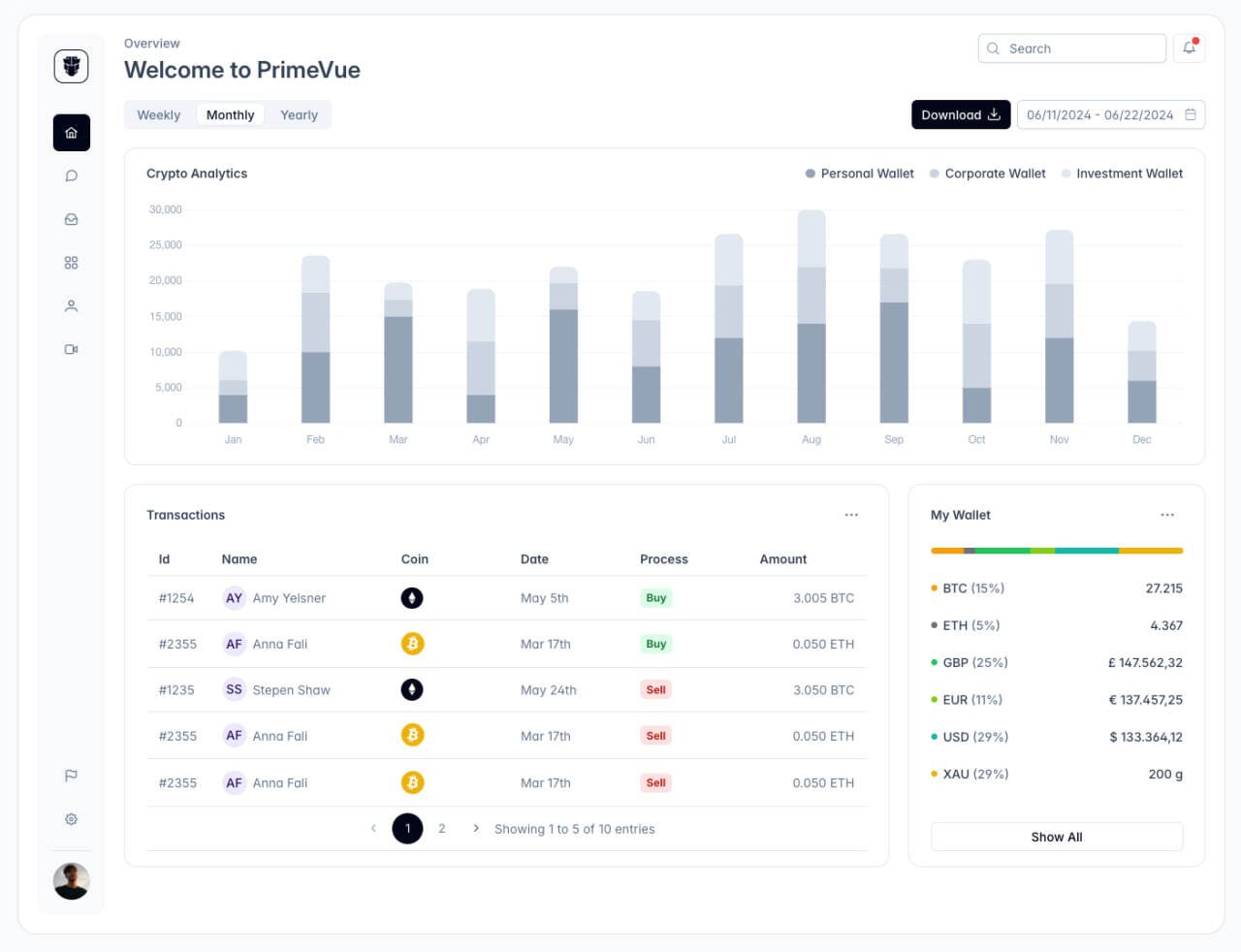Click the Ethereum coin icon for Amy Yelsner
This screenshot has width=1241, height=952.
point(412,598)
